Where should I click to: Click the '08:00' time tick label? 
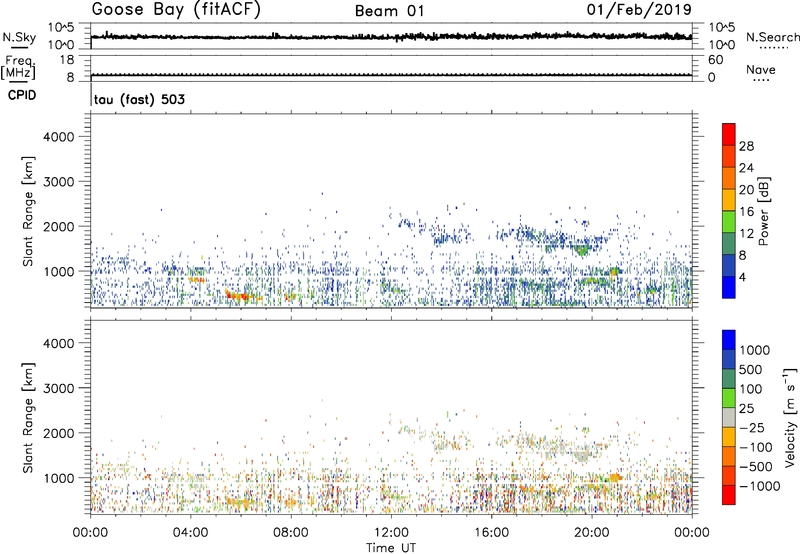point(290,533)
